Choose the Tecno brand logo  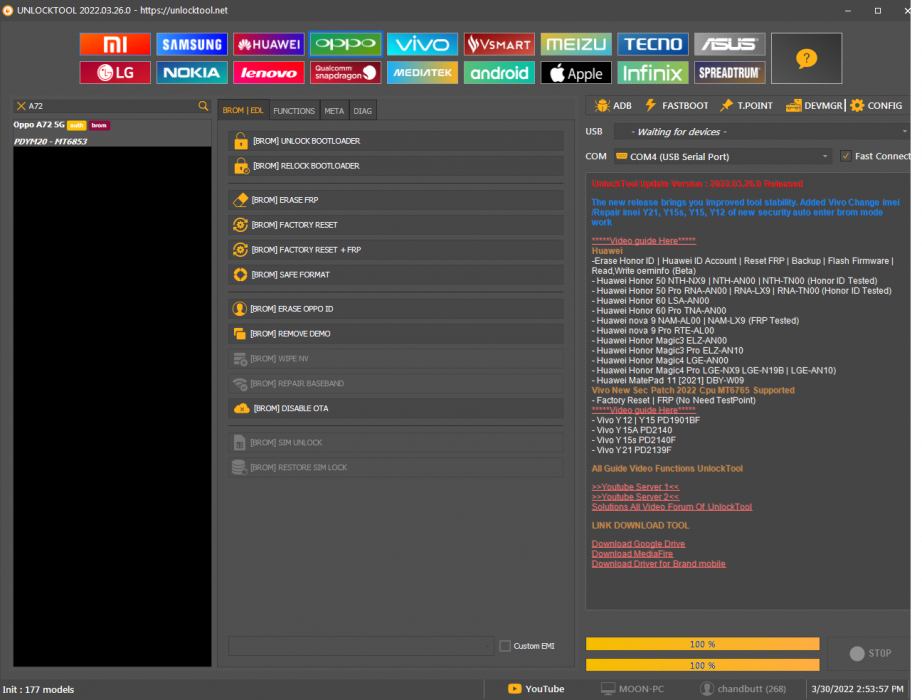click(x=653, y=44)
